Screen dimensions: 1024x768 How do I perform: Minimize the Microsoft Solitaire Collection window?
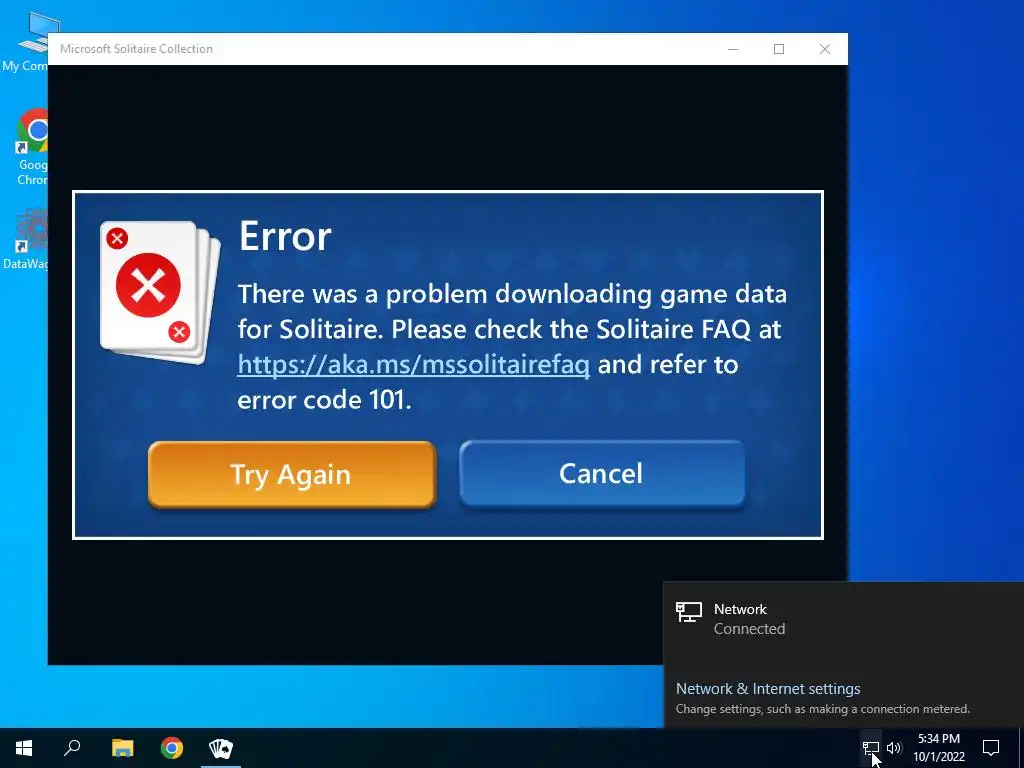[x=733, y=49]
